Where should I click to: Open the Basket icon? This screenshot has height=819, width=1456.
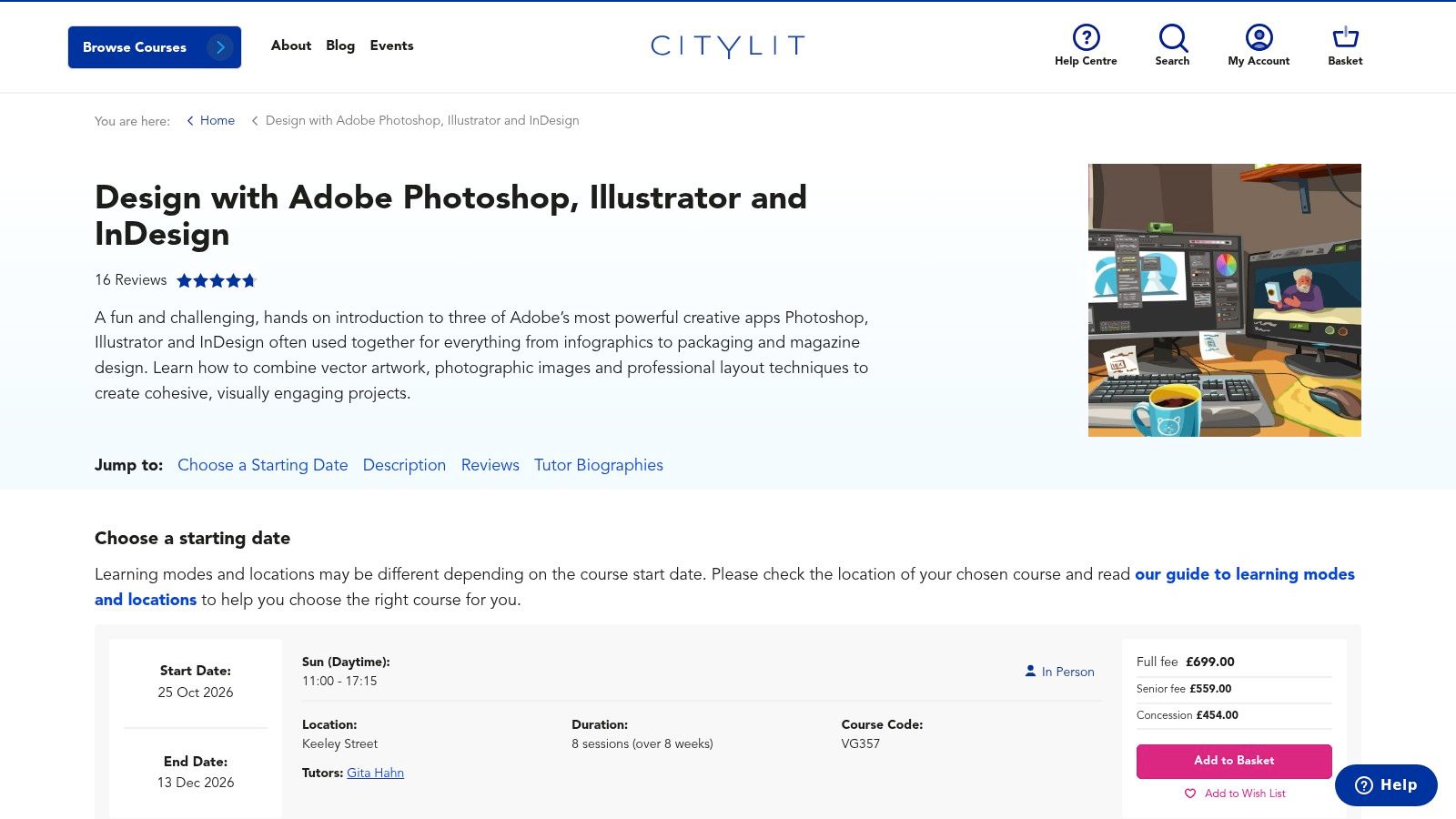[1345, 37]
